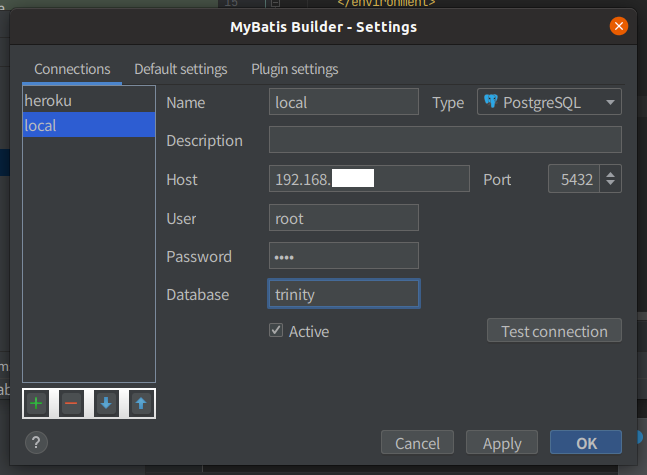Click the Apply button

(502, 443)
